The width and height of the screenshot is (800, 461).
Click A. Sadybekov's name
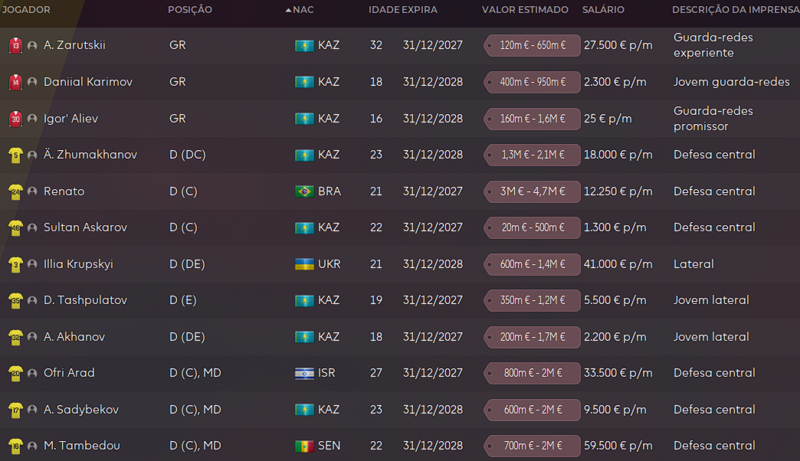(81, 409)
